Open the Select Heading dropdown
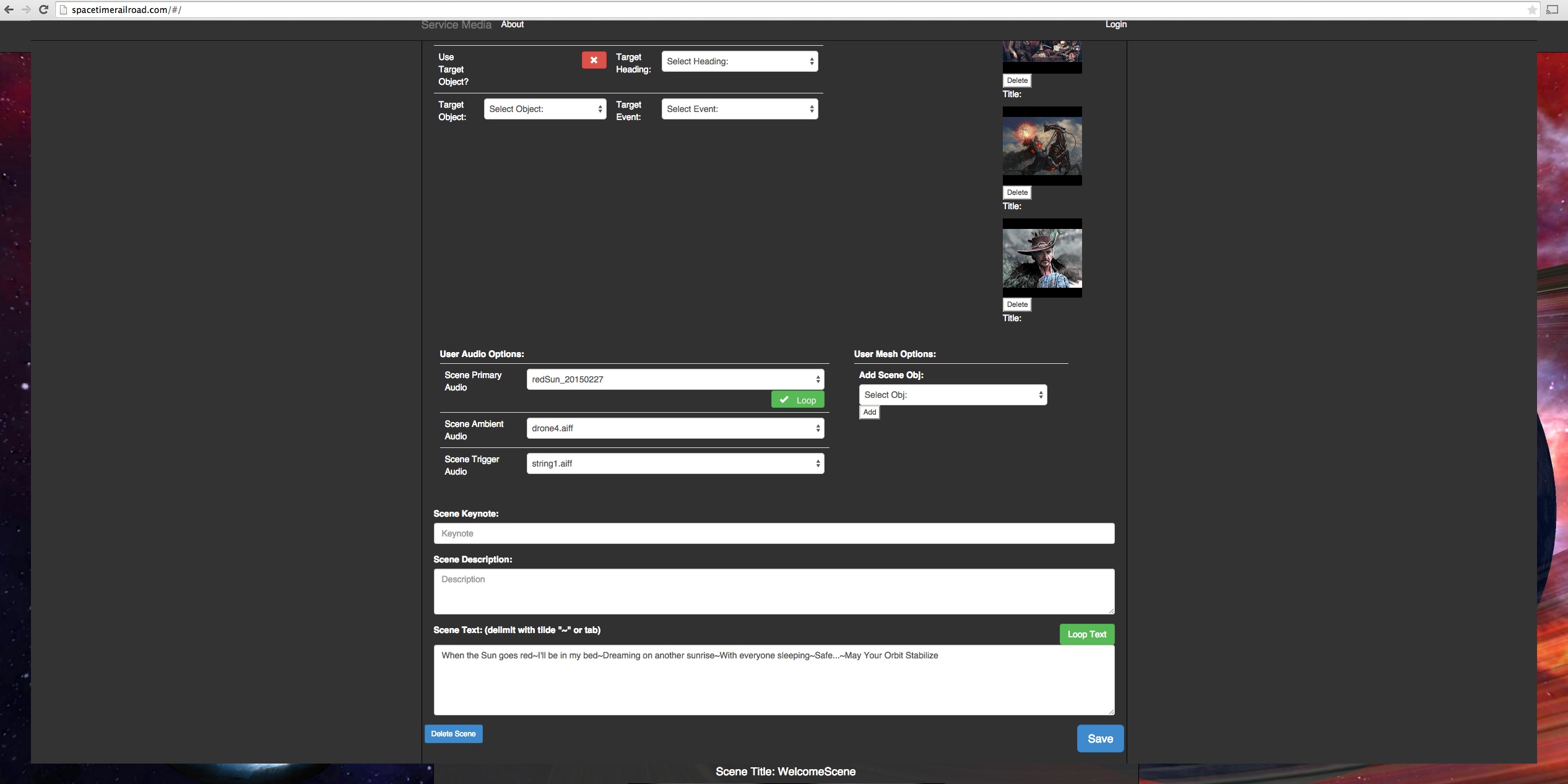Image resolution: width=1568 pixels, height=784 pixels. (x=739, y=61)
